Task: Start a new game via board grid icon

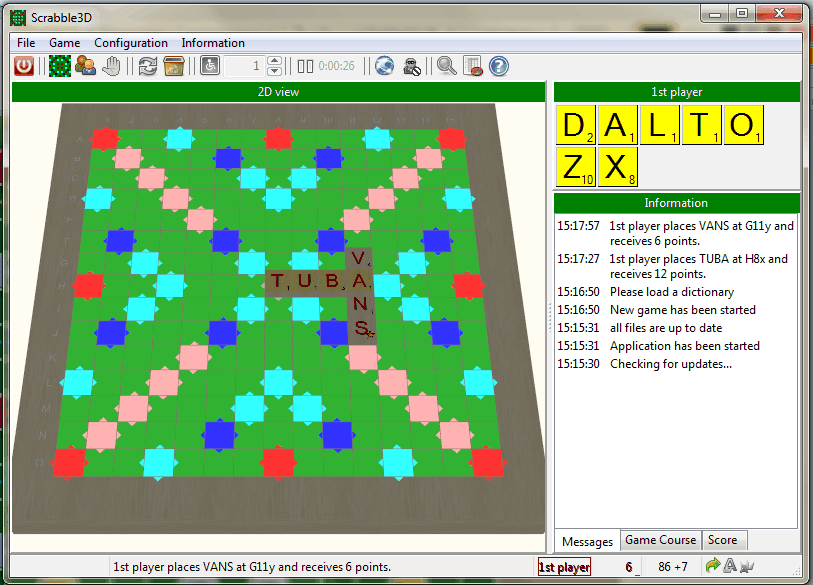Action: point(60,66)
